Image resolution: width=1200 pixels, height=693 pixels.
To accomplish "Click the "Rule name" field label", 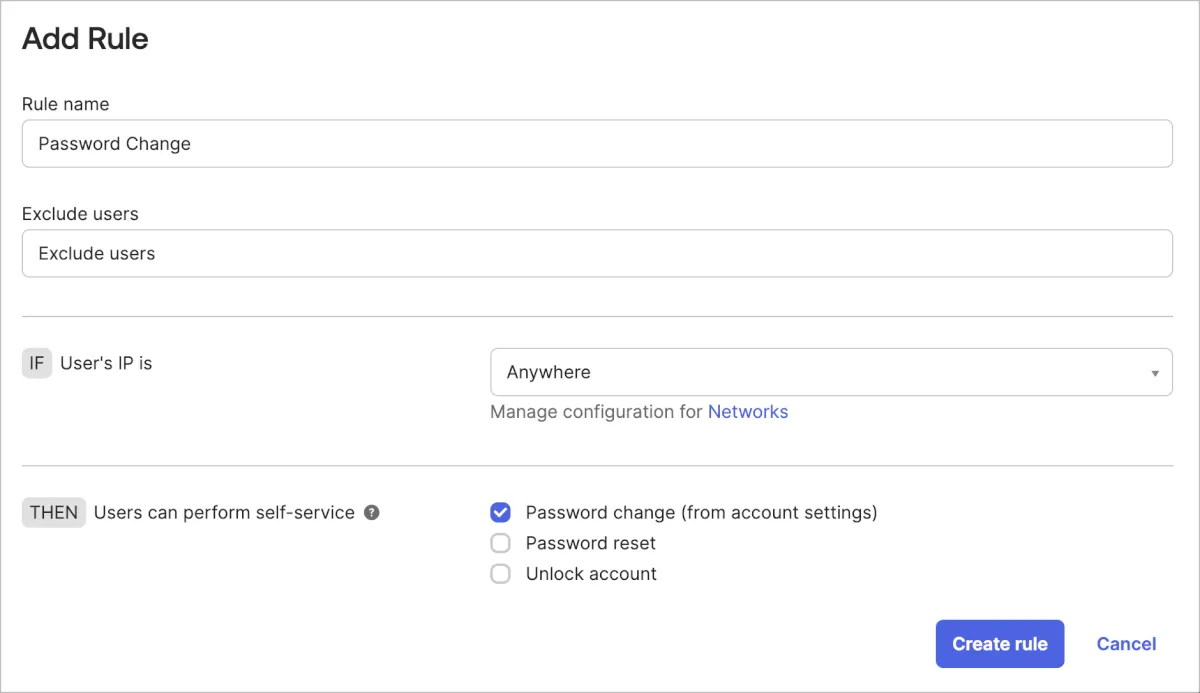I will (66, 104).
